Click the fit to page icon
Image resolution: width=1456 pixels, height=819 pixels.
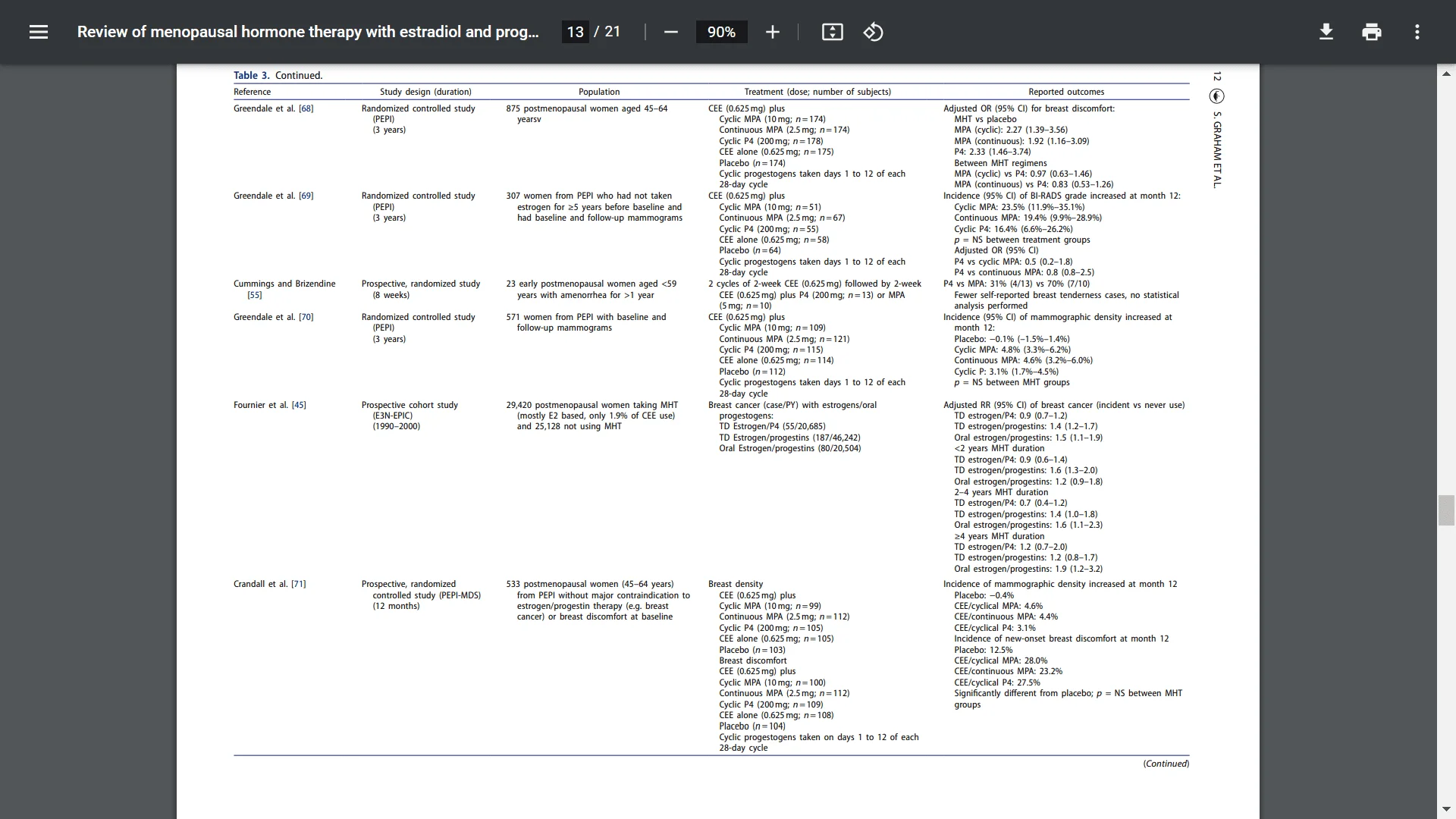coord(832,32)
